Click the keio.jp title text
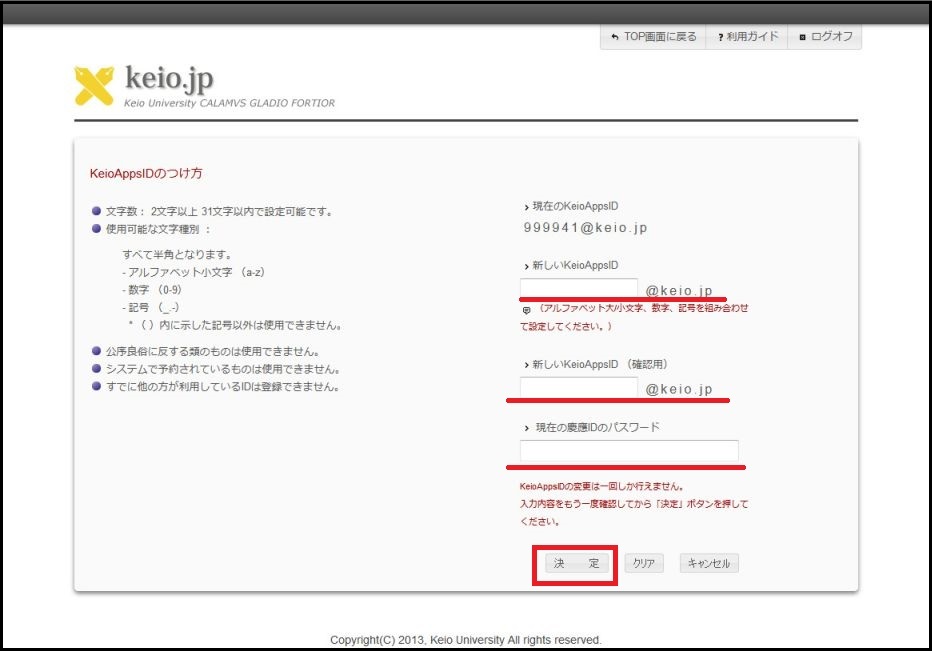The image size is (932, 651). pyautogui.click(x=169, y=78)
